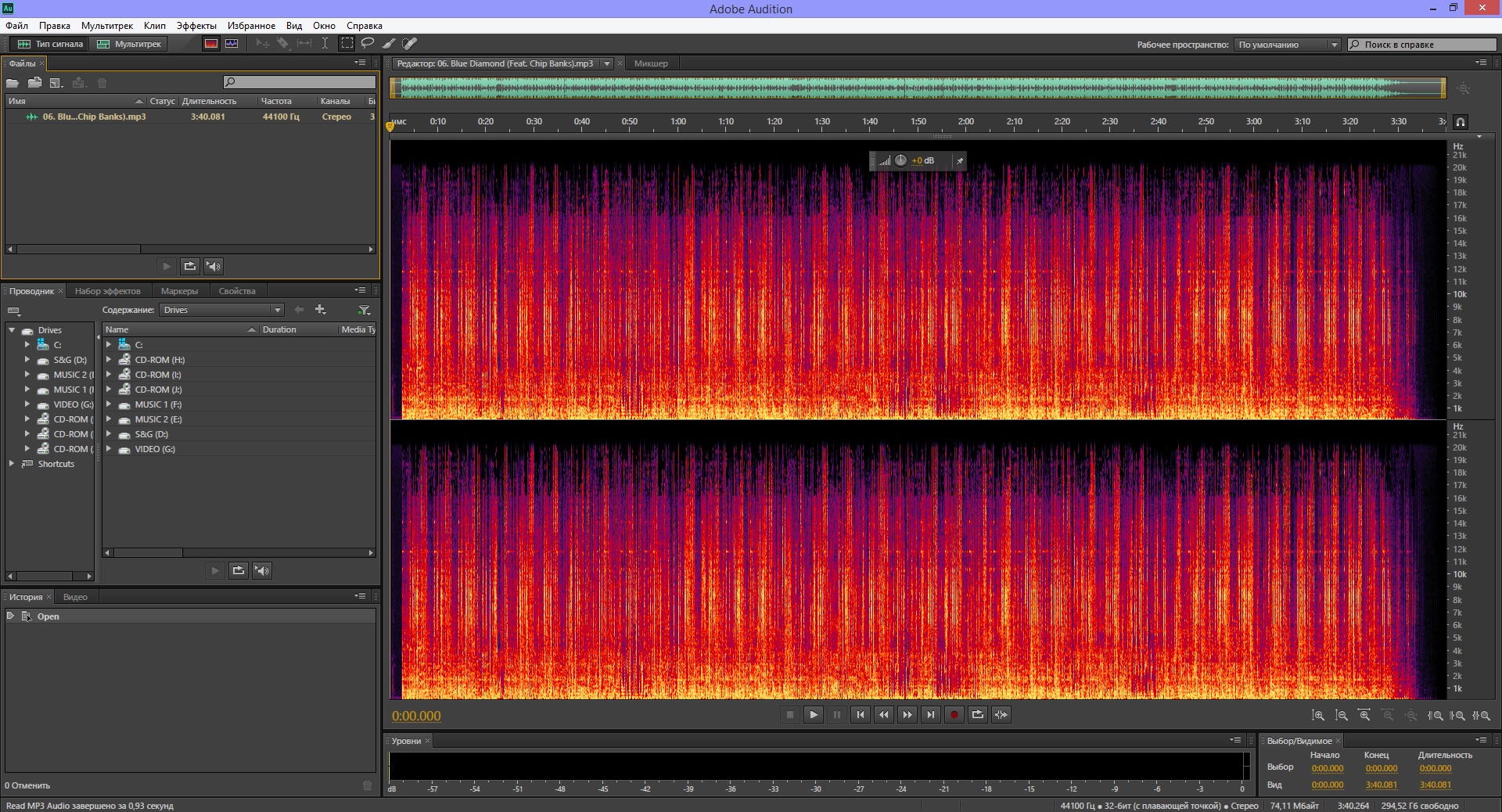Expand CD-ROM (H:) row in list

click(109, 359)
